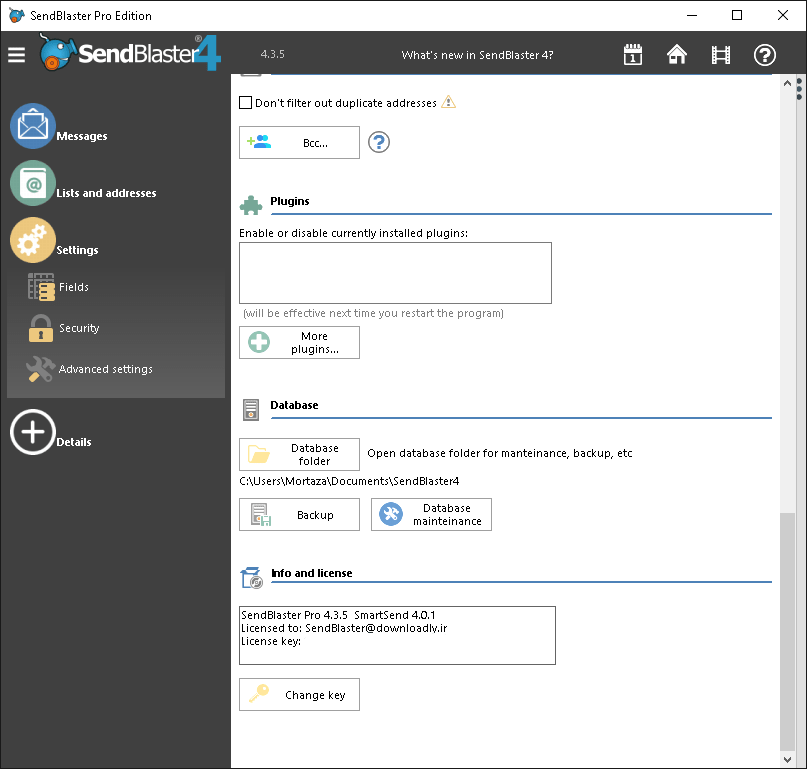Open Help using the question mark icon
The height and width of the screenshot is (769, 807).
coord(765,56)
